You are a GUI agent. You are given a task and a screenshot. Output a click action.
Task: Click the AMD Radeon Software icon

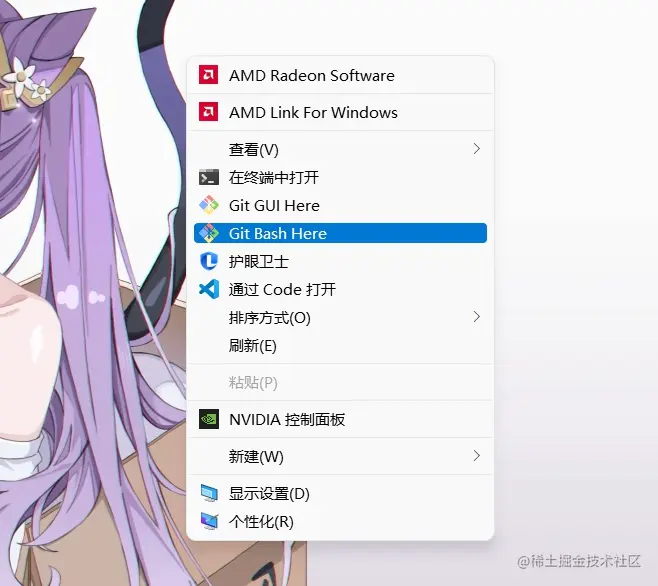[x=209, y=75]
